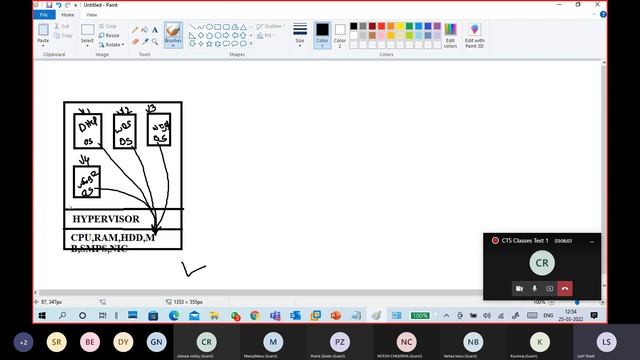This screenshot has height=360, width=640.
Task: Open Paint help question mark icon
Action: pos(603,14)
